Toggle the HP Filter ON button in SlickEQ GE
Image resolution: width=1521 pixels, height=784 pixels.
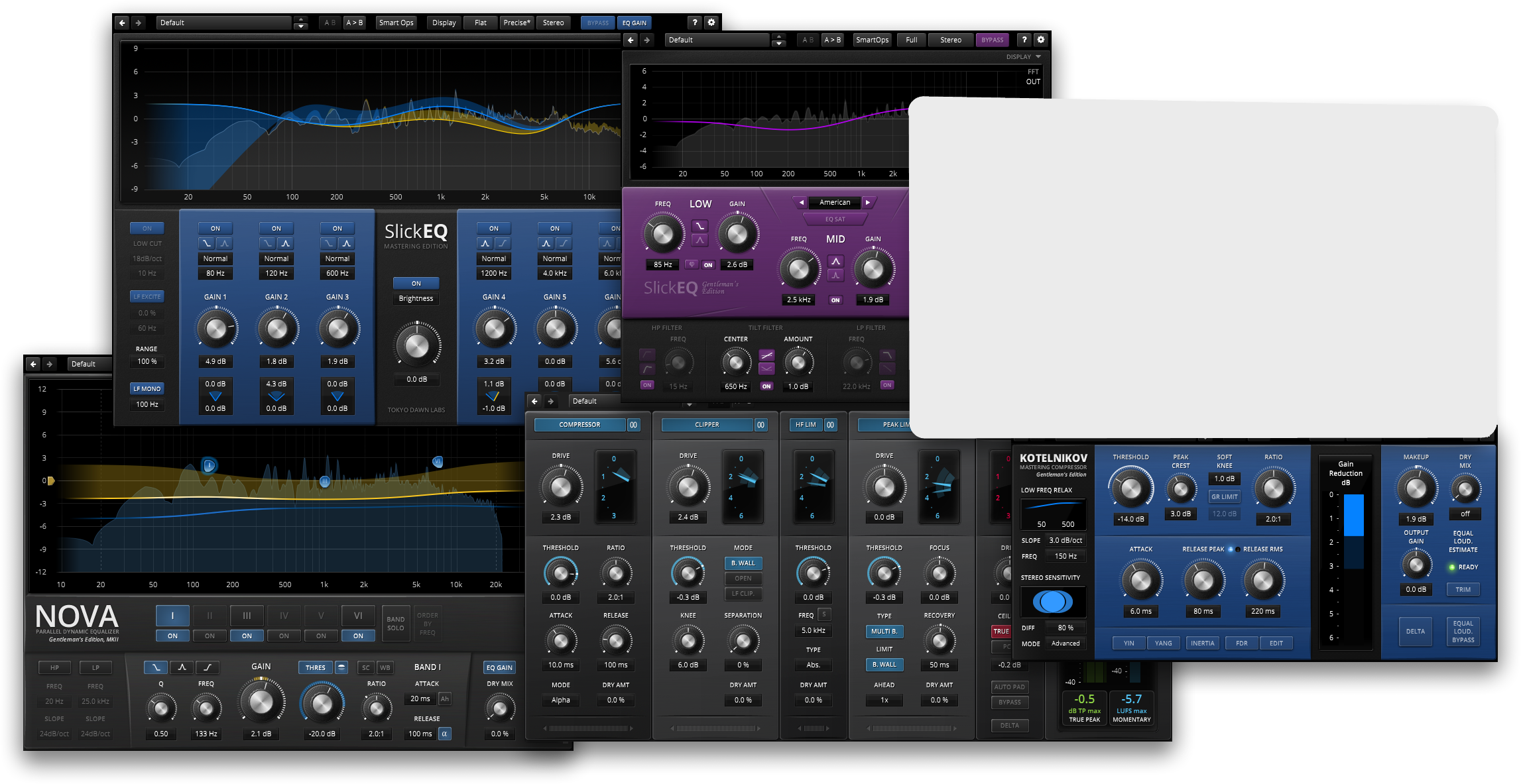[x=647, y=385]
